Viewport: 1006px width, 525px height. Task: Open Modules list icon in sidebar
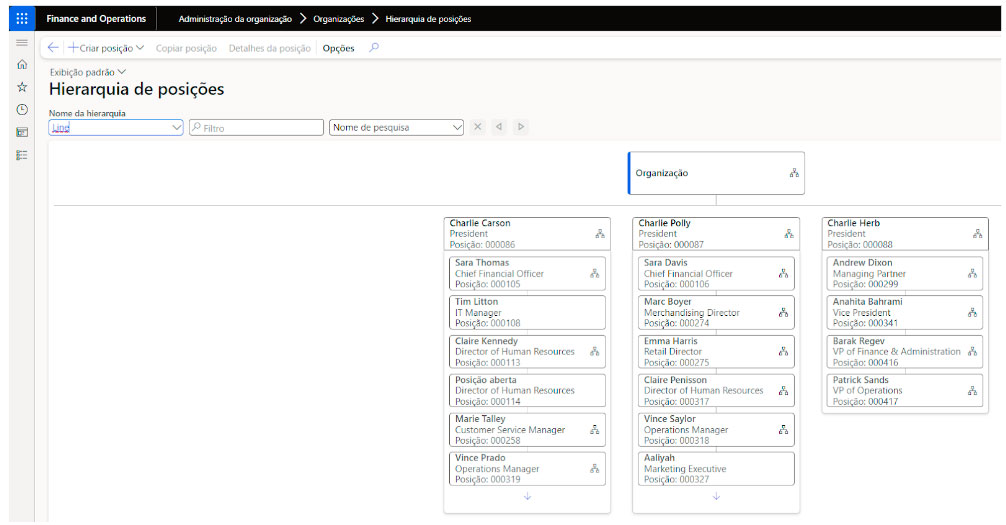pos(22,155)
